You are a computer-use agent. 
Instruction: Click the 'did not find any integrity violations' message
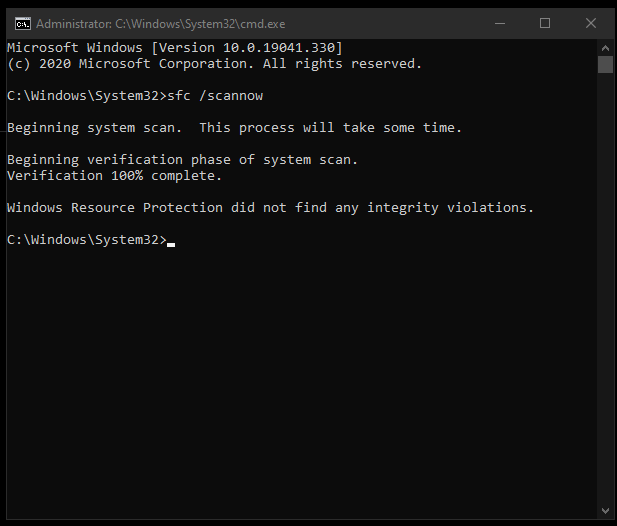coord(382,208)
